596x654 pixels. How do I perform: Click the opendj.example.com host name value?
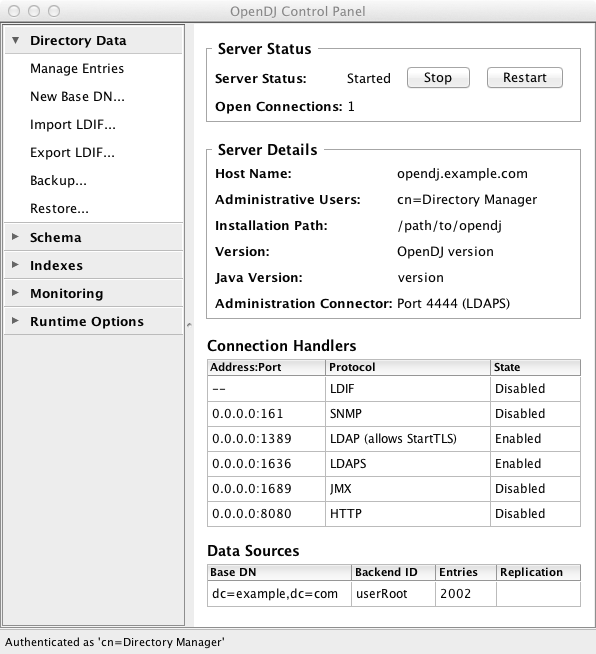pyautogui.click(x=462, y=174)
